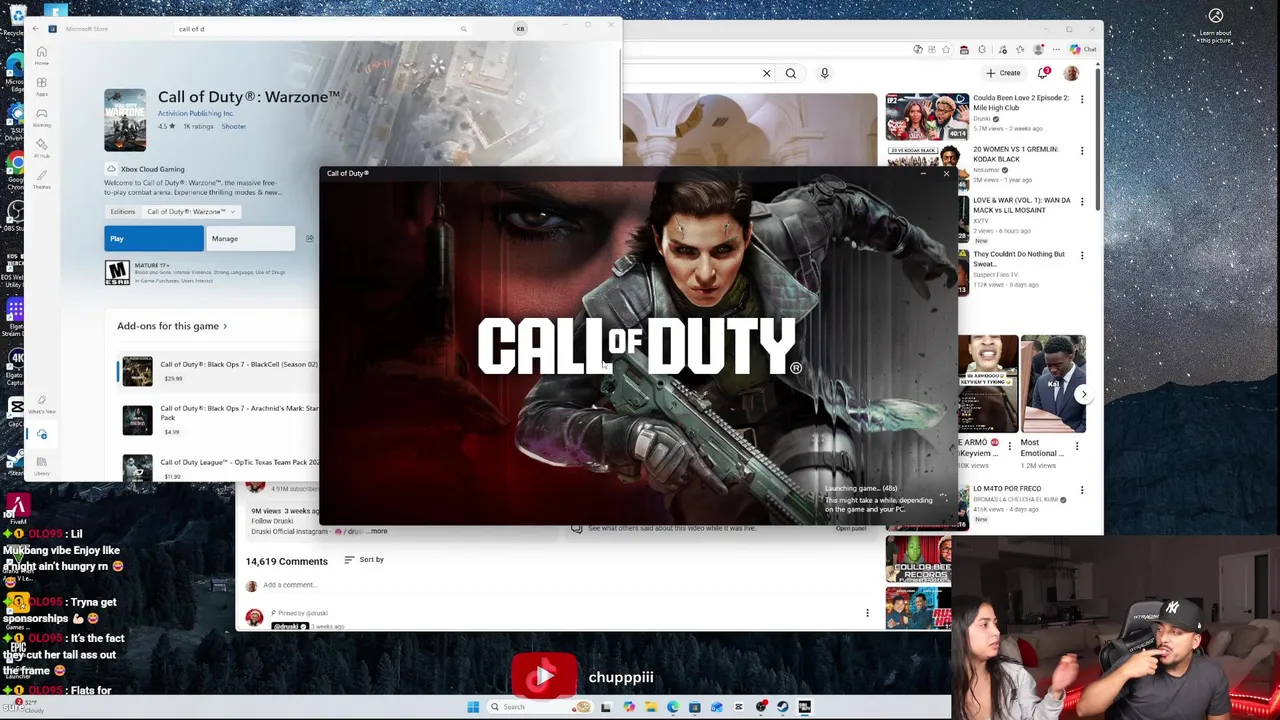The height and width of the screenshot is (720, 1280).
Task: Open Edge Settings and more ellipsis
Action: 1056,49
